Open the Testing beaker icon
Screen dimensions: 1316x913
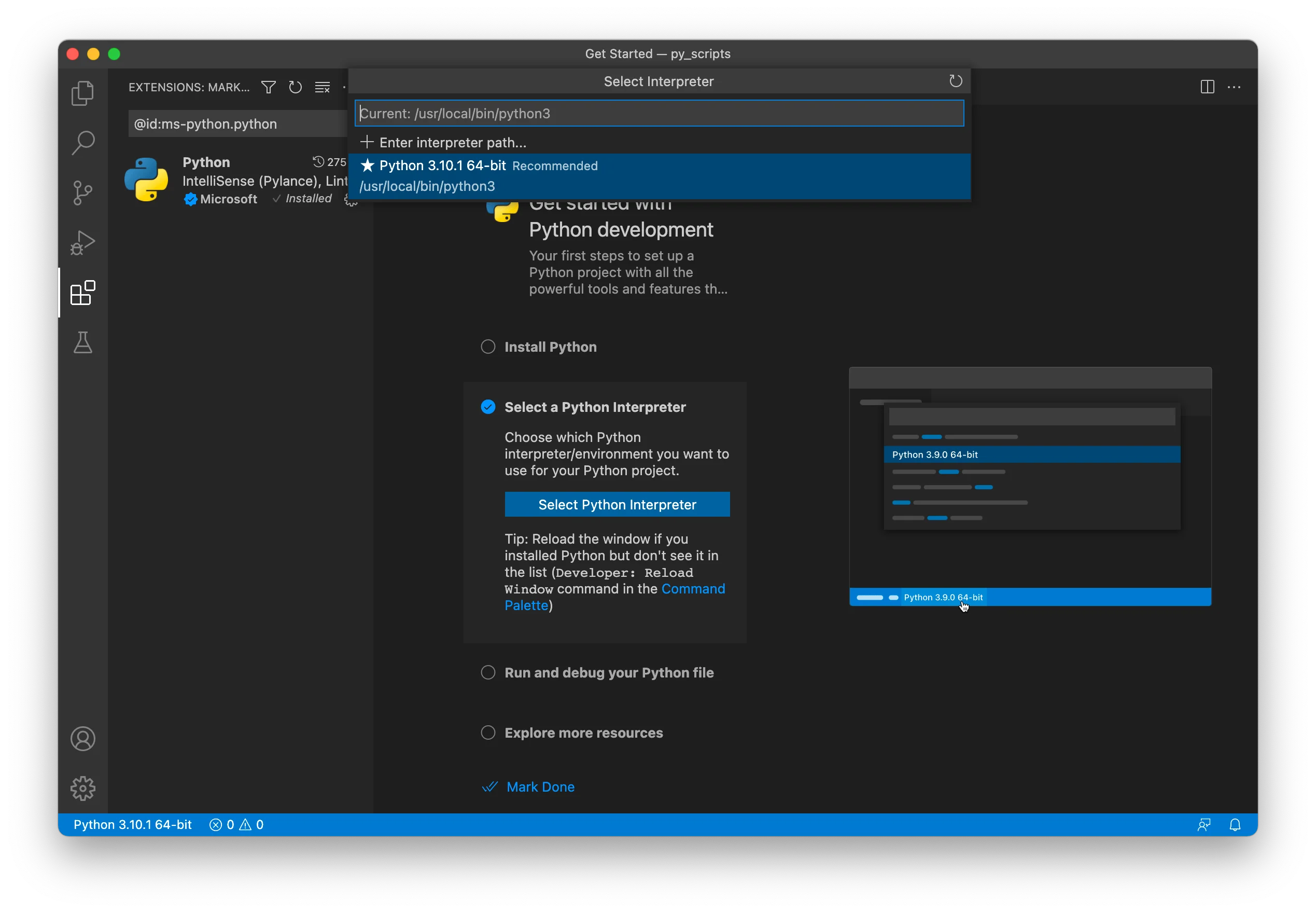click(x=83, y=343)
